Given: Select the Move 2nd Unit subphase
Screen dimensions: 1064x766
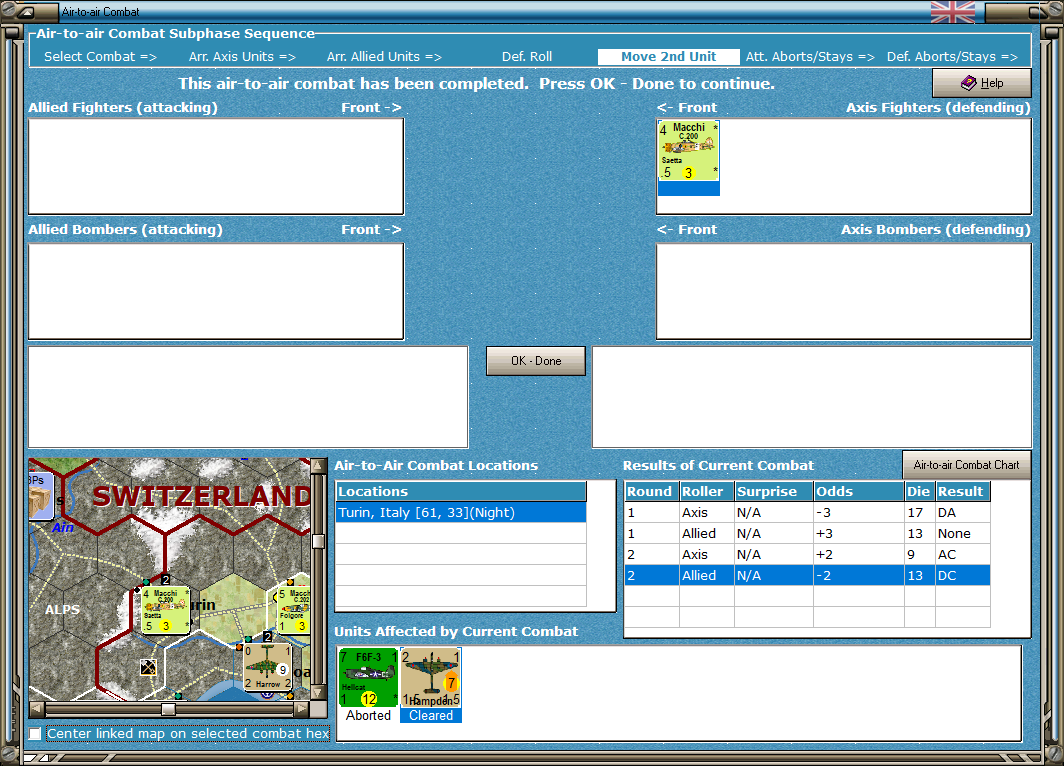Looking at the screenshot, I should pyautogui.click(x=668, y=57).
